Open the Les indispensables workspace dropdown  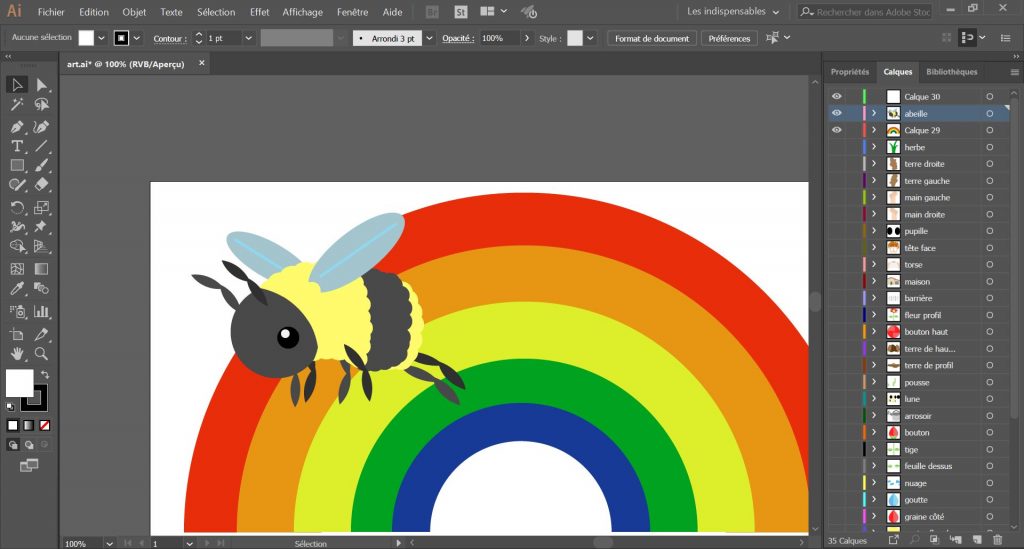coord(734,12)
